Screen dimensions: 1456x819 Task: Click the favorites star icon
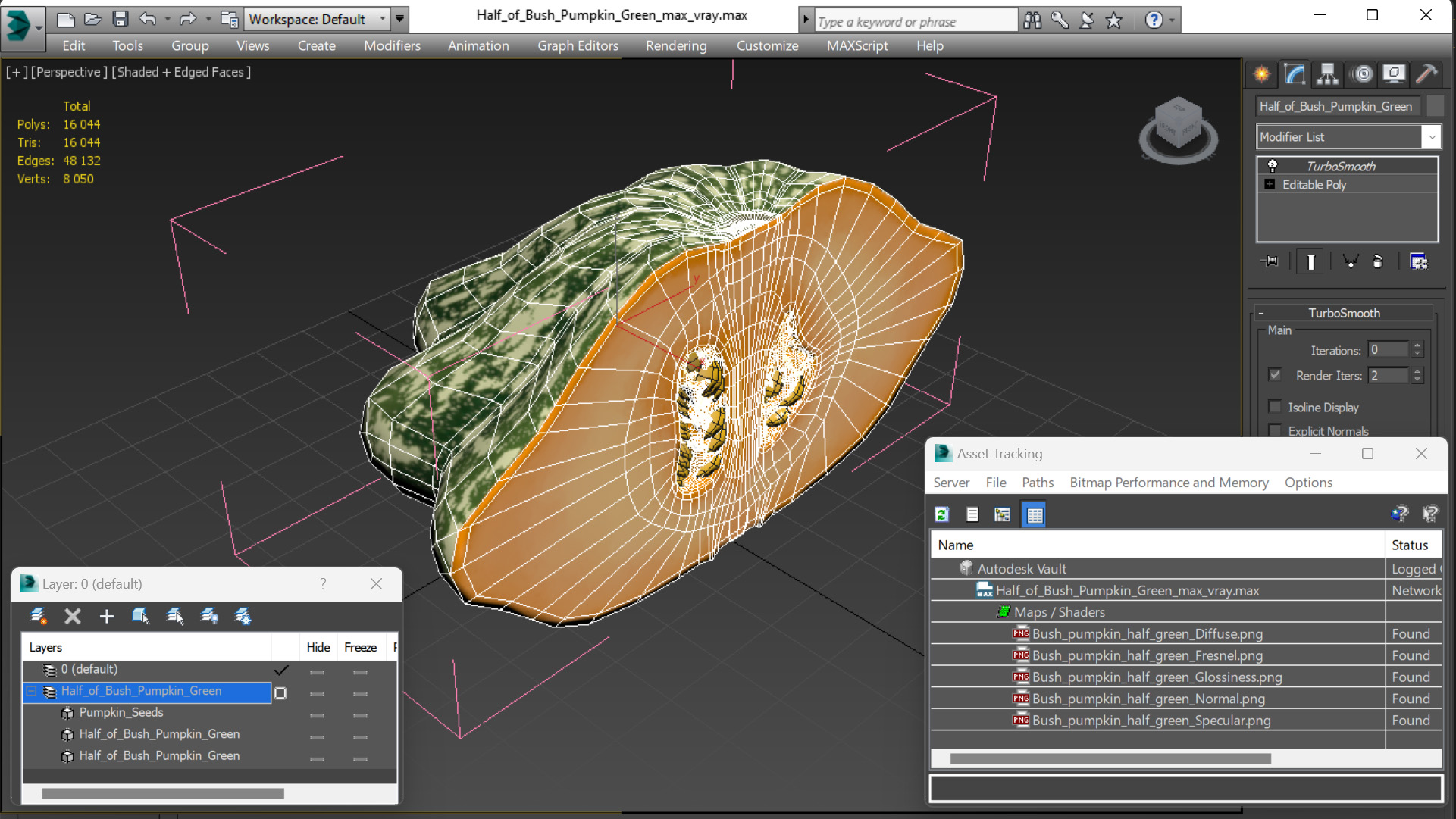1113,20
